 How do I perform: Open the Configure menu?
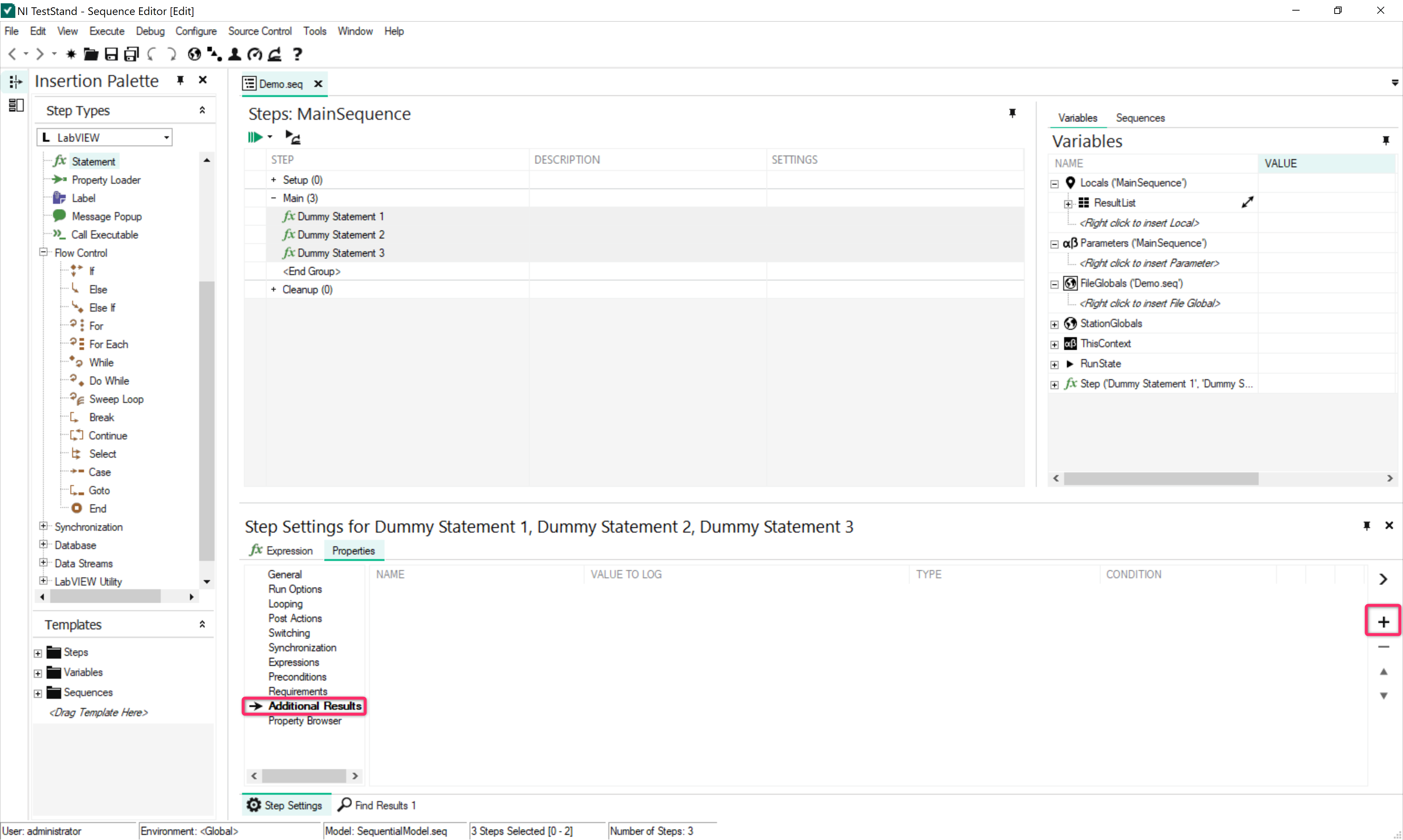[x=196, y=31]
